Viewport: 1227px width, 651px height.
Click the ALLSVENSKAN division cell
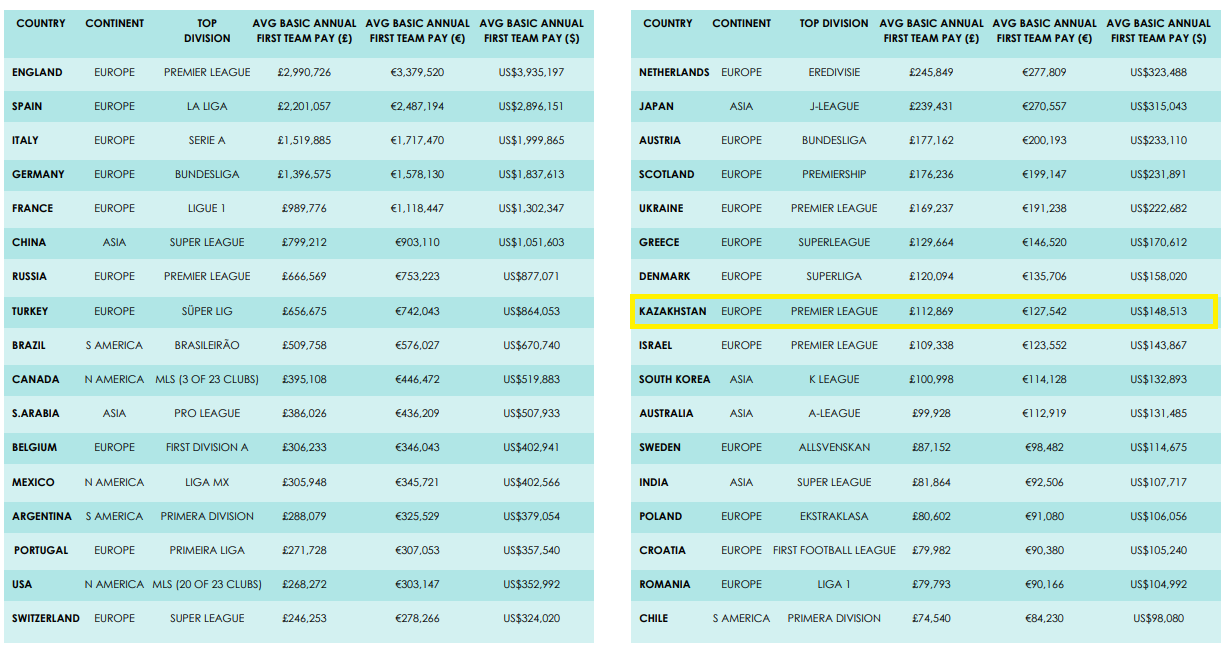click(x=834, y=447)
